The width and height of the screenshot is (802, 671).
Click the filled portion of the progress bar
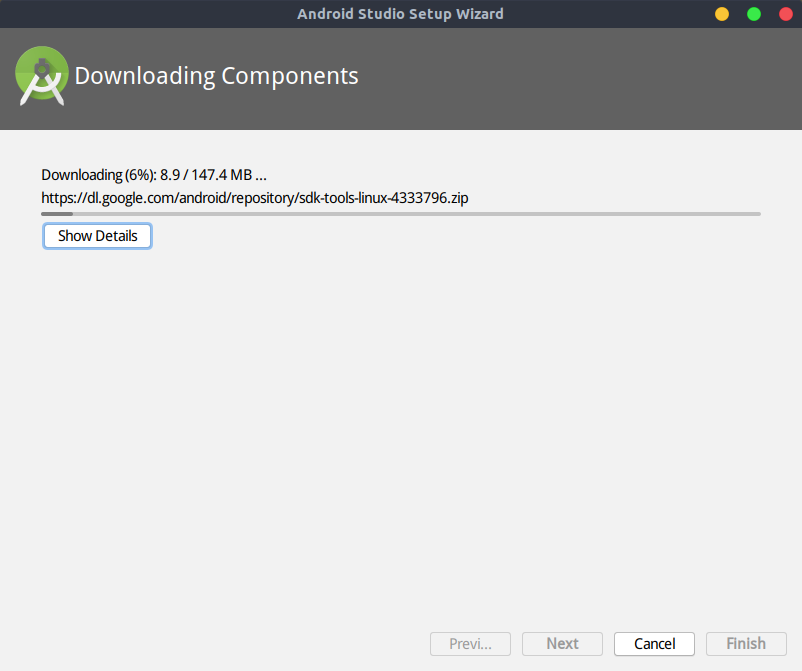(55, 214)
